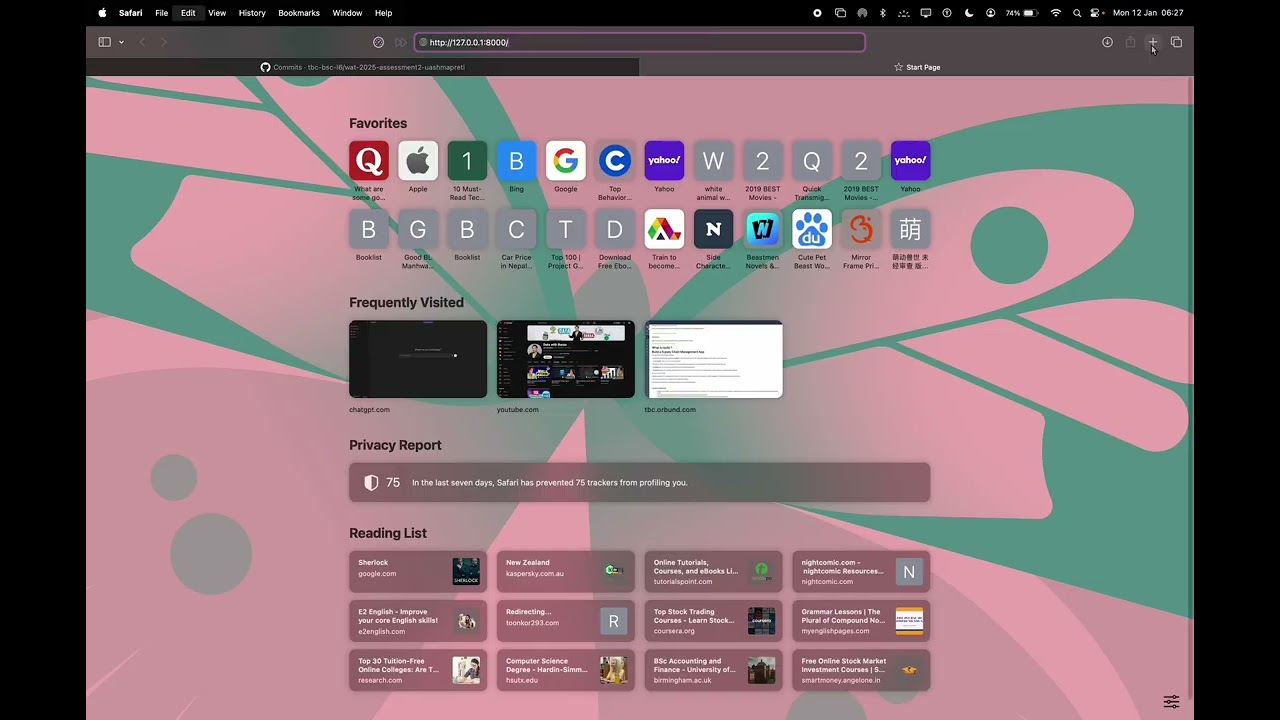
Task: Open the New Zealand reading list item
Action: click(x=566, y=572)
